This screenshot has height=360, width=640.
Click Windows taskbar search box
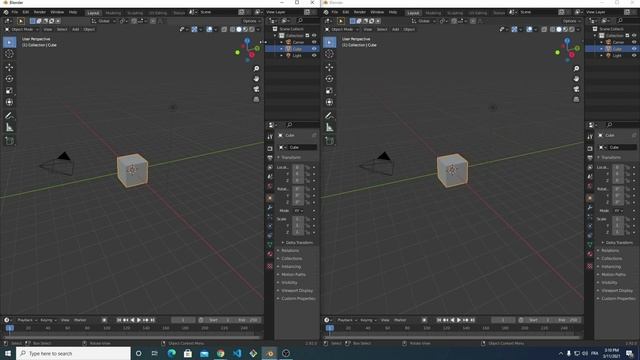coord(73,353)
